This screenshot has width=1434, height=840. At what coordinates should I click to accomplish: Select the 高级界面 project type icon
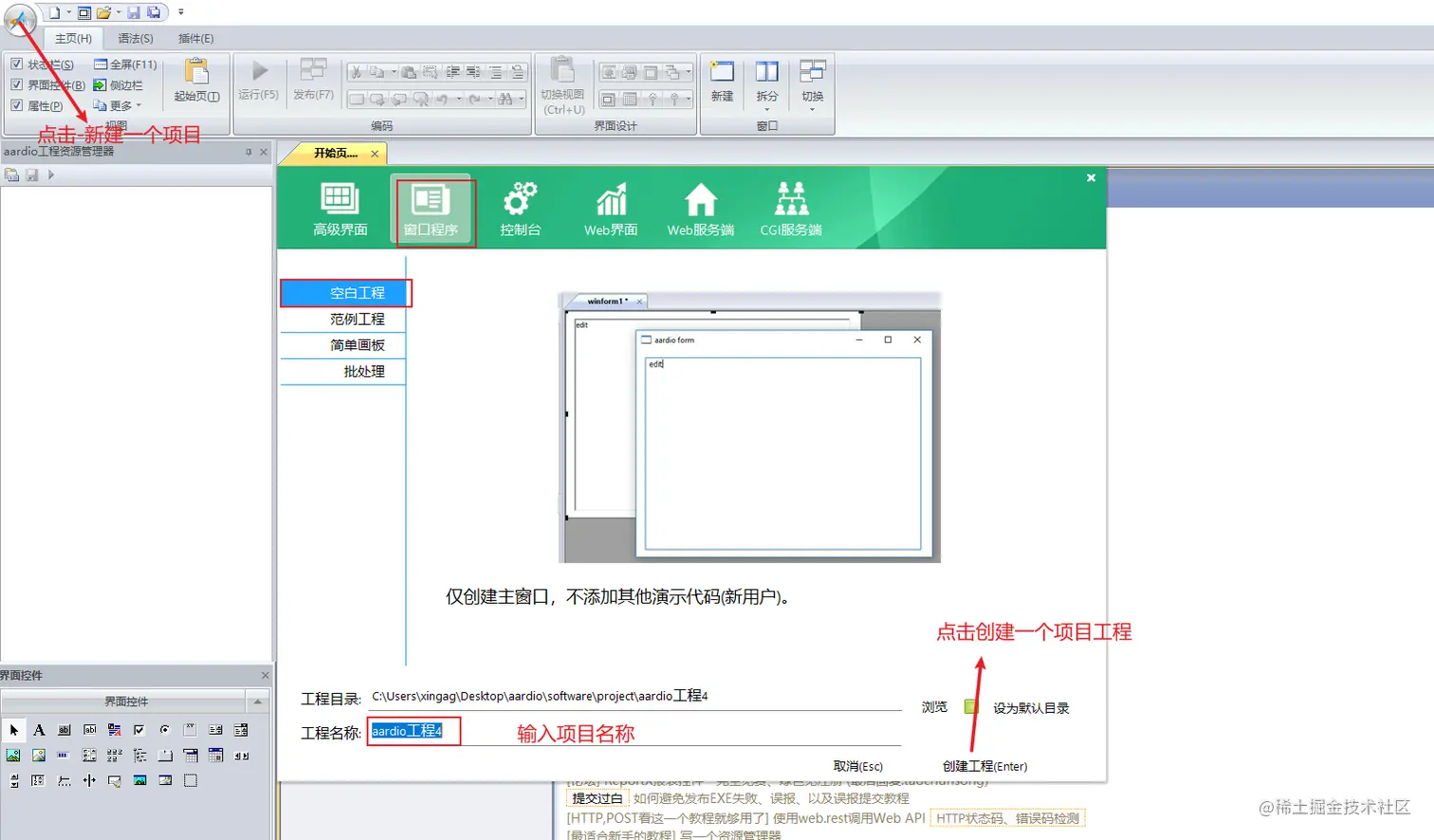(x=340, y=210)
